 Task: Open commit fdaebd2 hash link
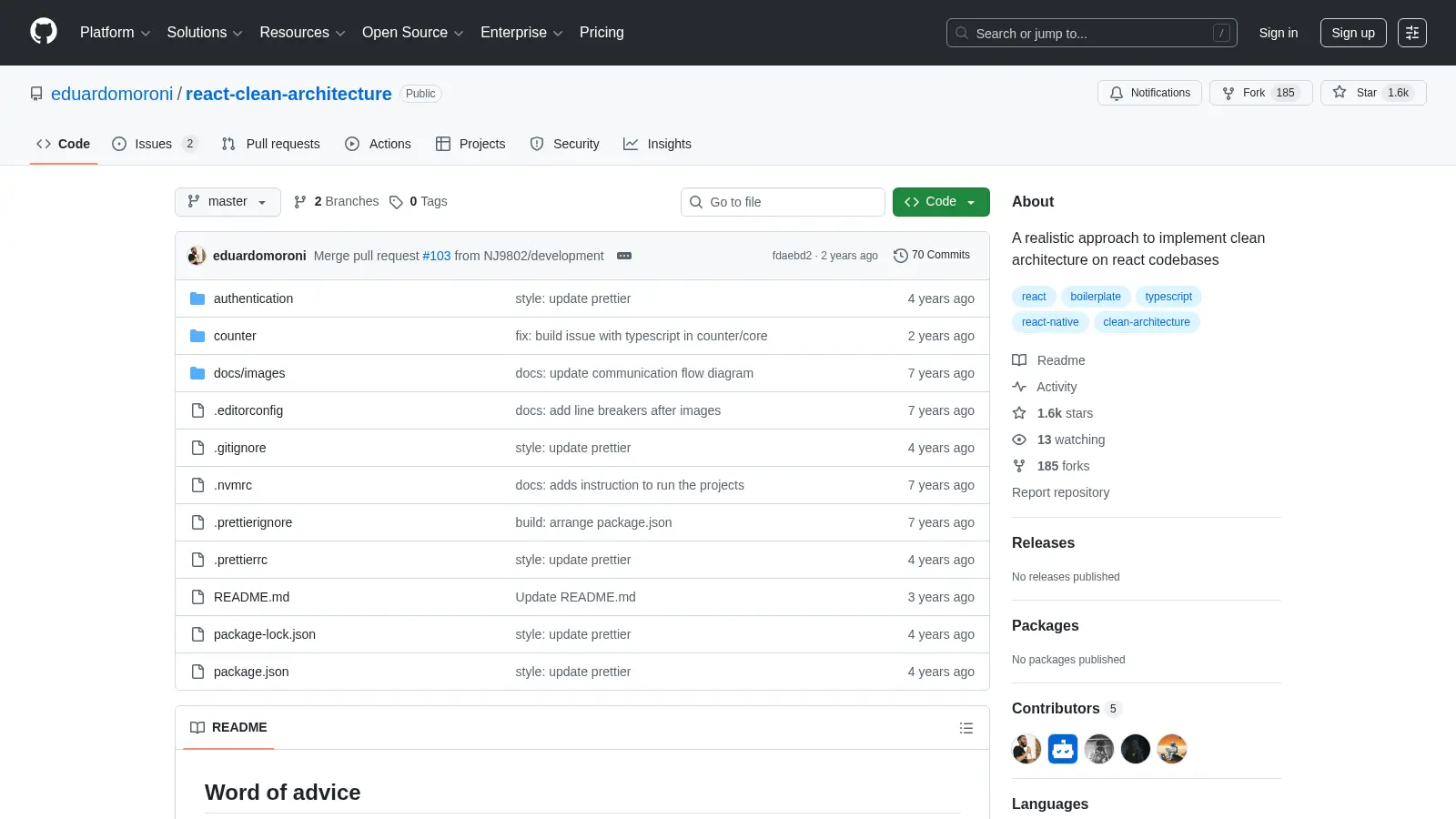click(x=792, y=256)
